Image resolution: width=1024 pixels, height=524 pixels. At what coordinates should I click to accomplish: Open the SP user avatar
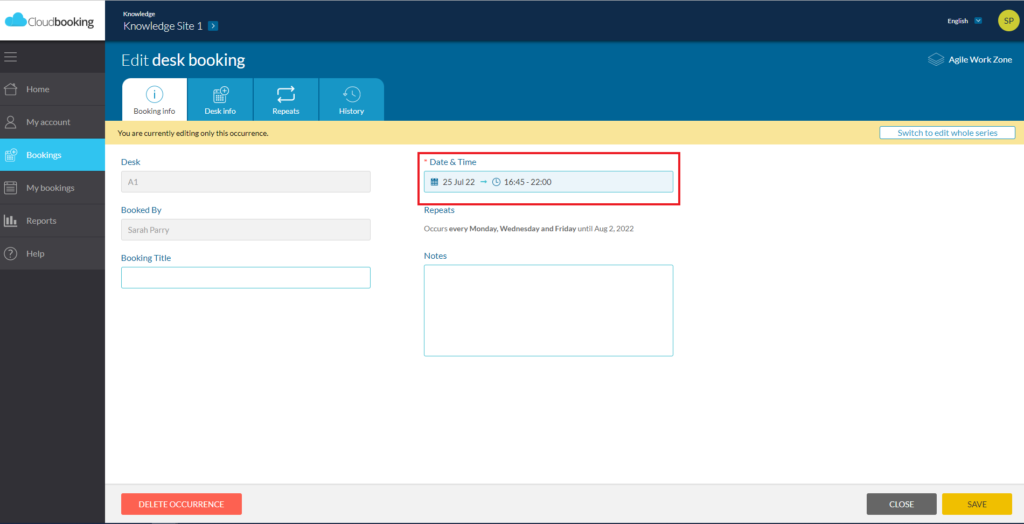pyautogui.click(x=1008, y=21)
